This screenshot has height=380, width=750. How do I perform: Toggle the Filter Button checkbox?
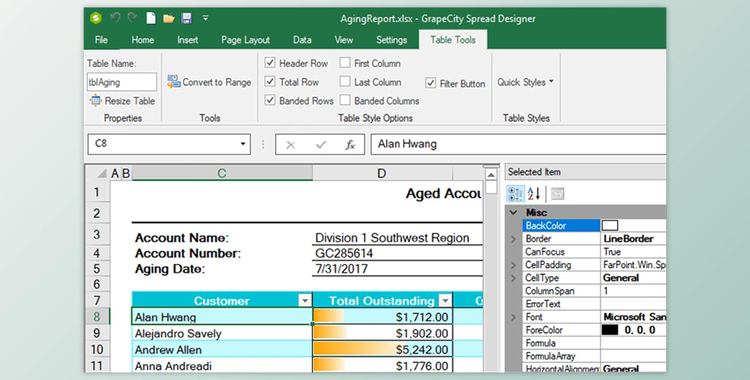click(x=430, y=83)
